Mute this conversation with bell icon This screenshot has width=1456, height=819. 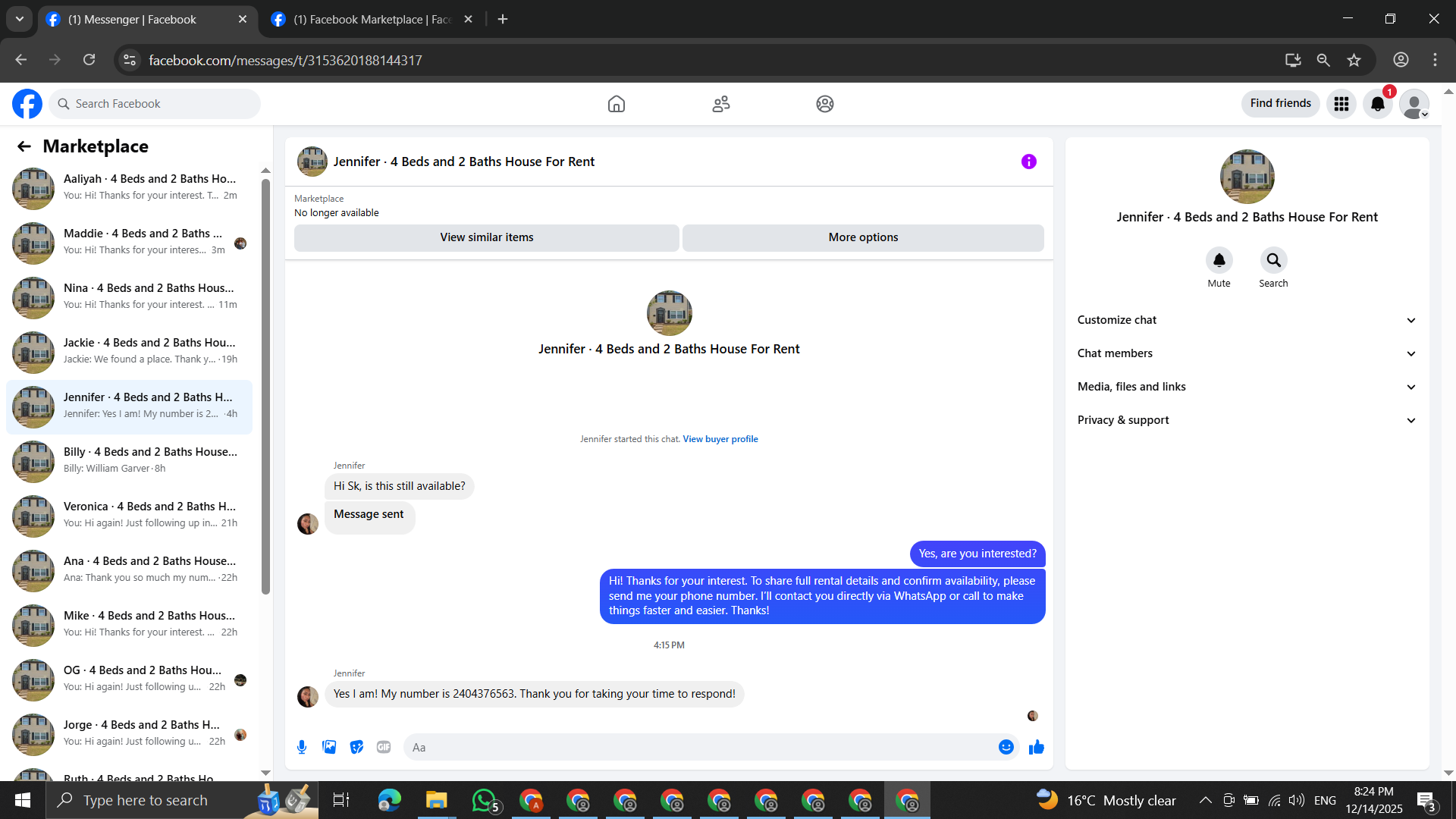(1219, 260)
